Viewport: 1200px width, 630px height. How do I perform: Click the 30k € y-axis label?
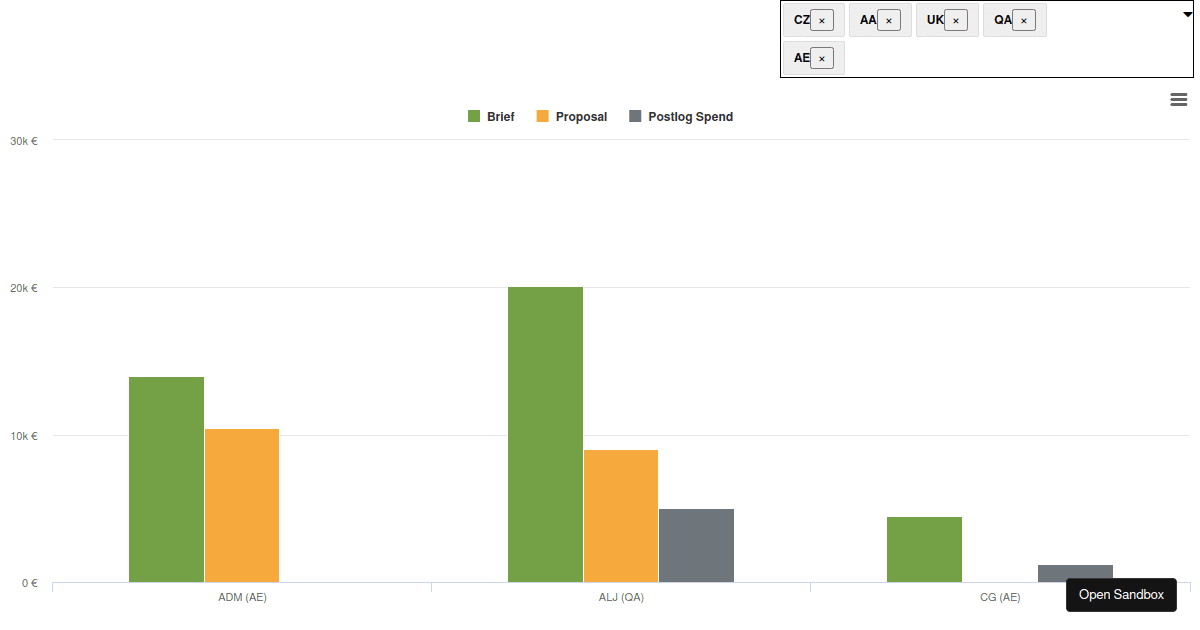tap(24, 141)
